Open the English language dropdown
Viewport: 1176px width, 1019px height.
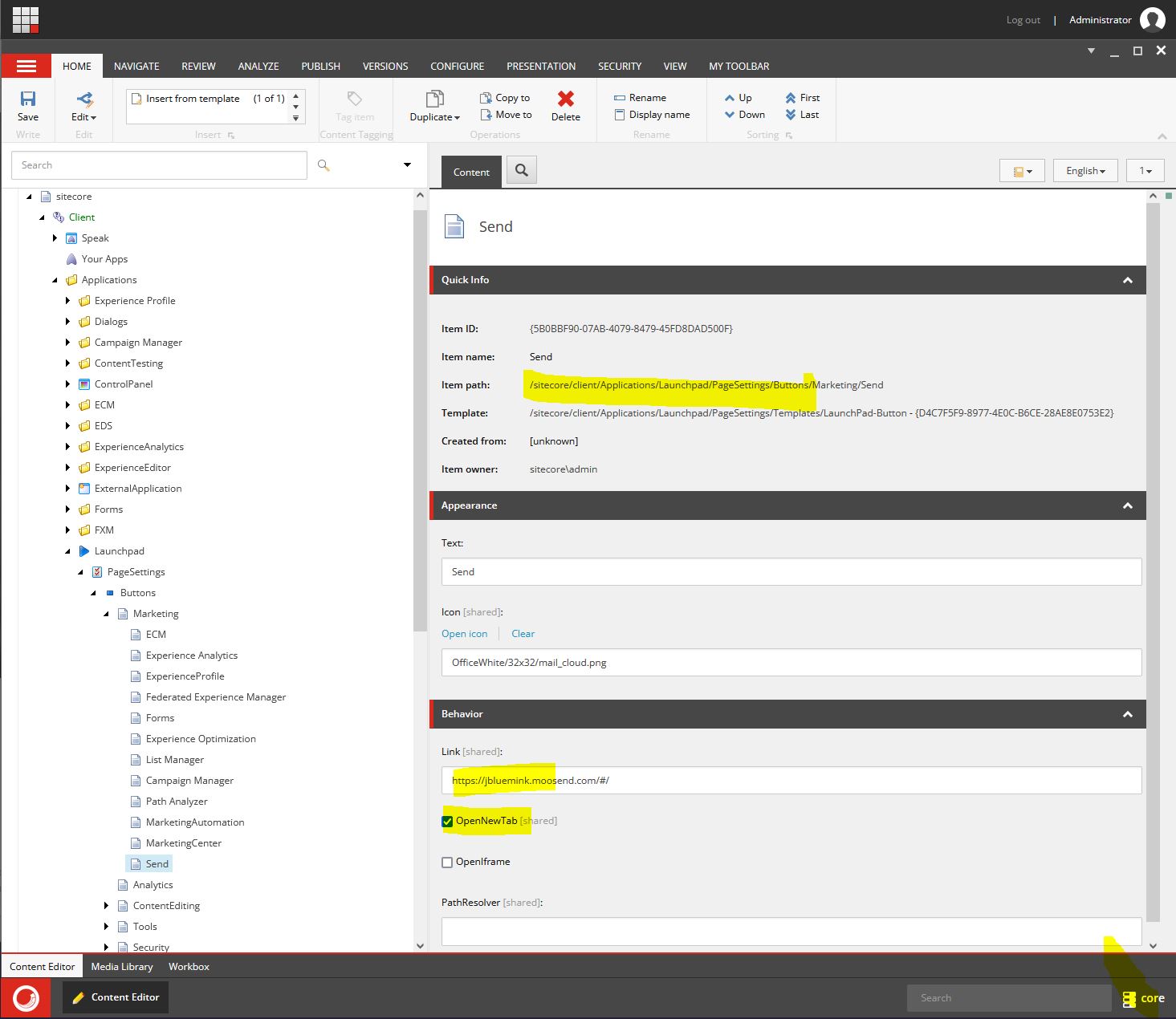pyautogui.click(x=1084, y=171)
